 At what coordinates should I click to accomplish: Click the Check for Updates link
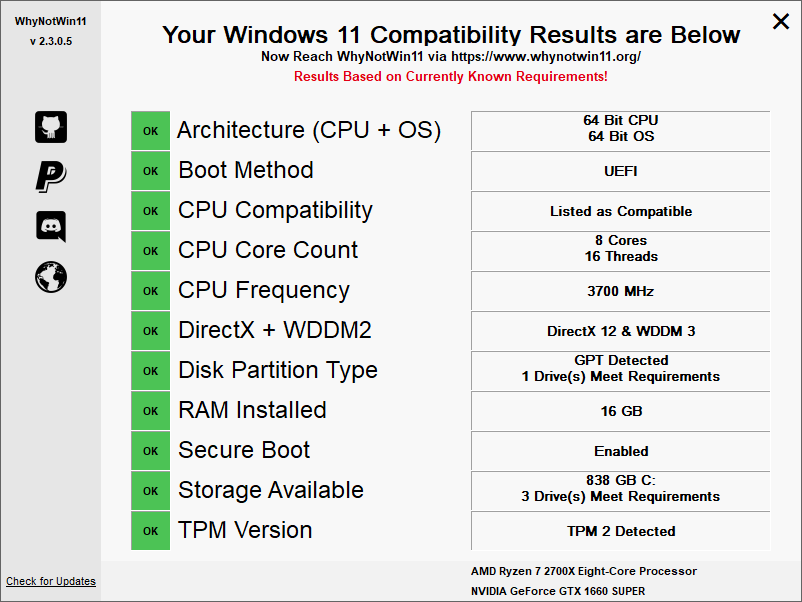[51, 581]
